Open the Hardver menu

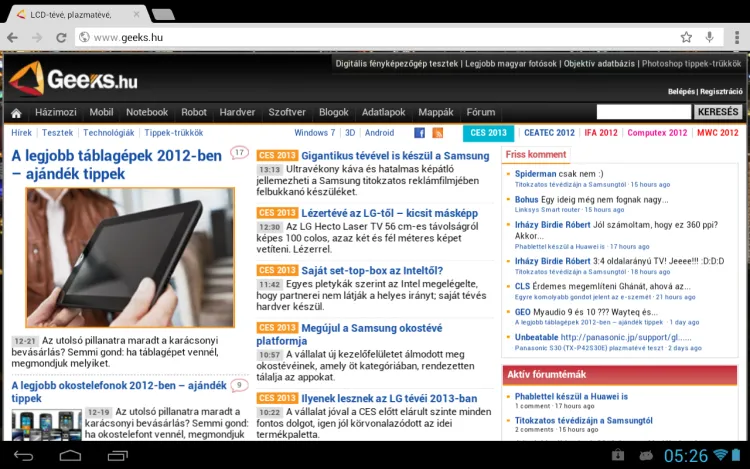[237, 112]
